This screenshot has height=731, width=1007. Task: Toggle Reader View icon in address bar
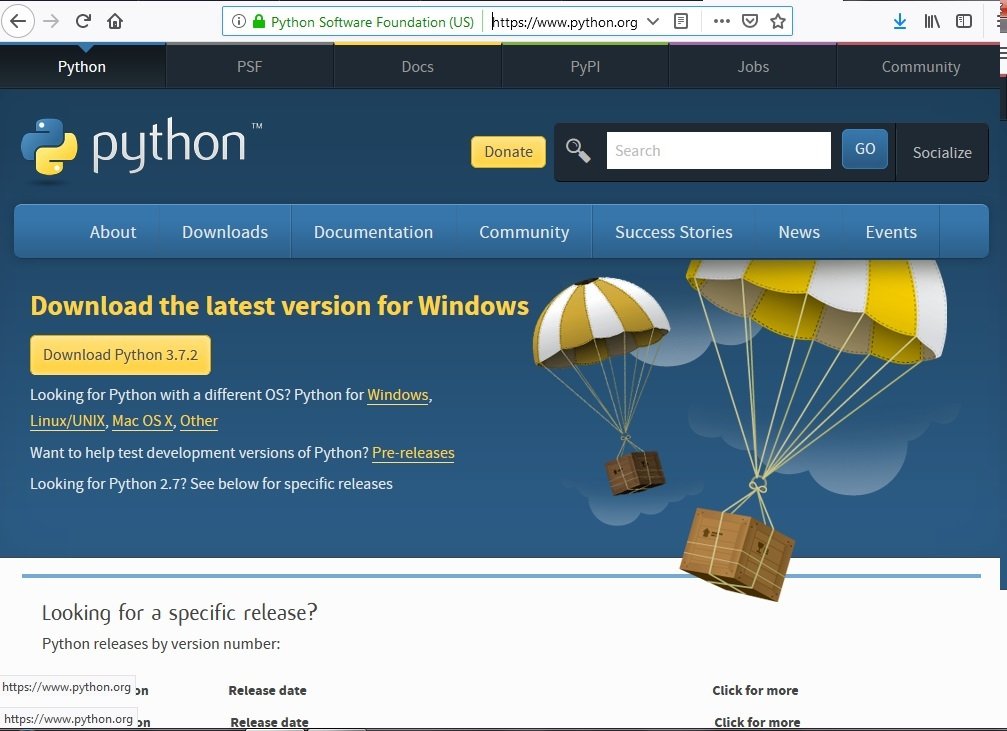point(681,21)
